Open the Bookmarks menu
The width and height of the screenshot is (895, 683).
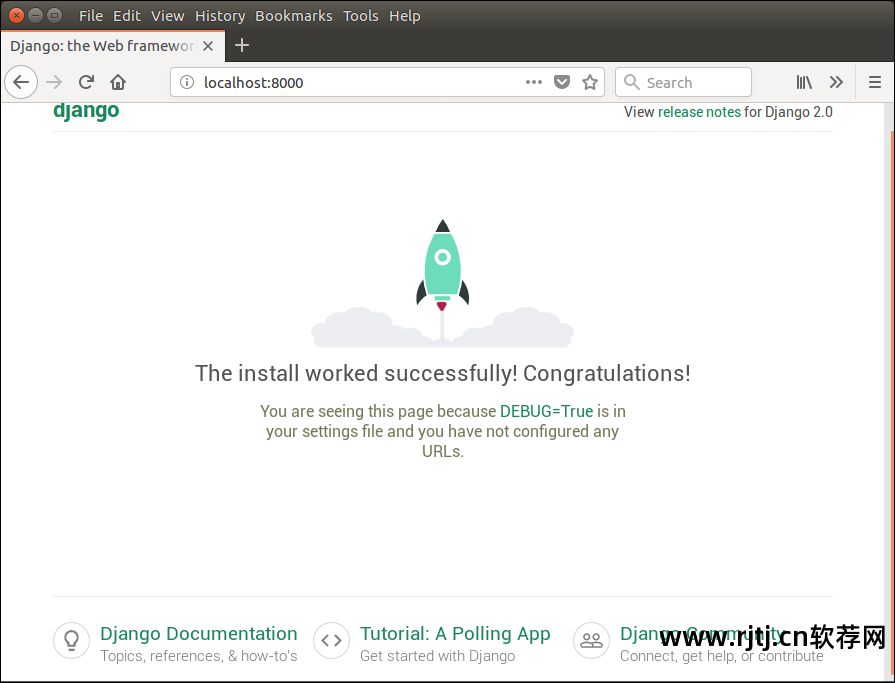tap(294, 15)
